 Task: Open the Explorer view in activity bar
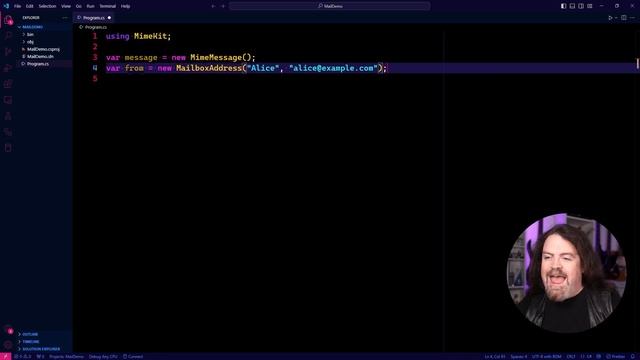tap(8, 20)
